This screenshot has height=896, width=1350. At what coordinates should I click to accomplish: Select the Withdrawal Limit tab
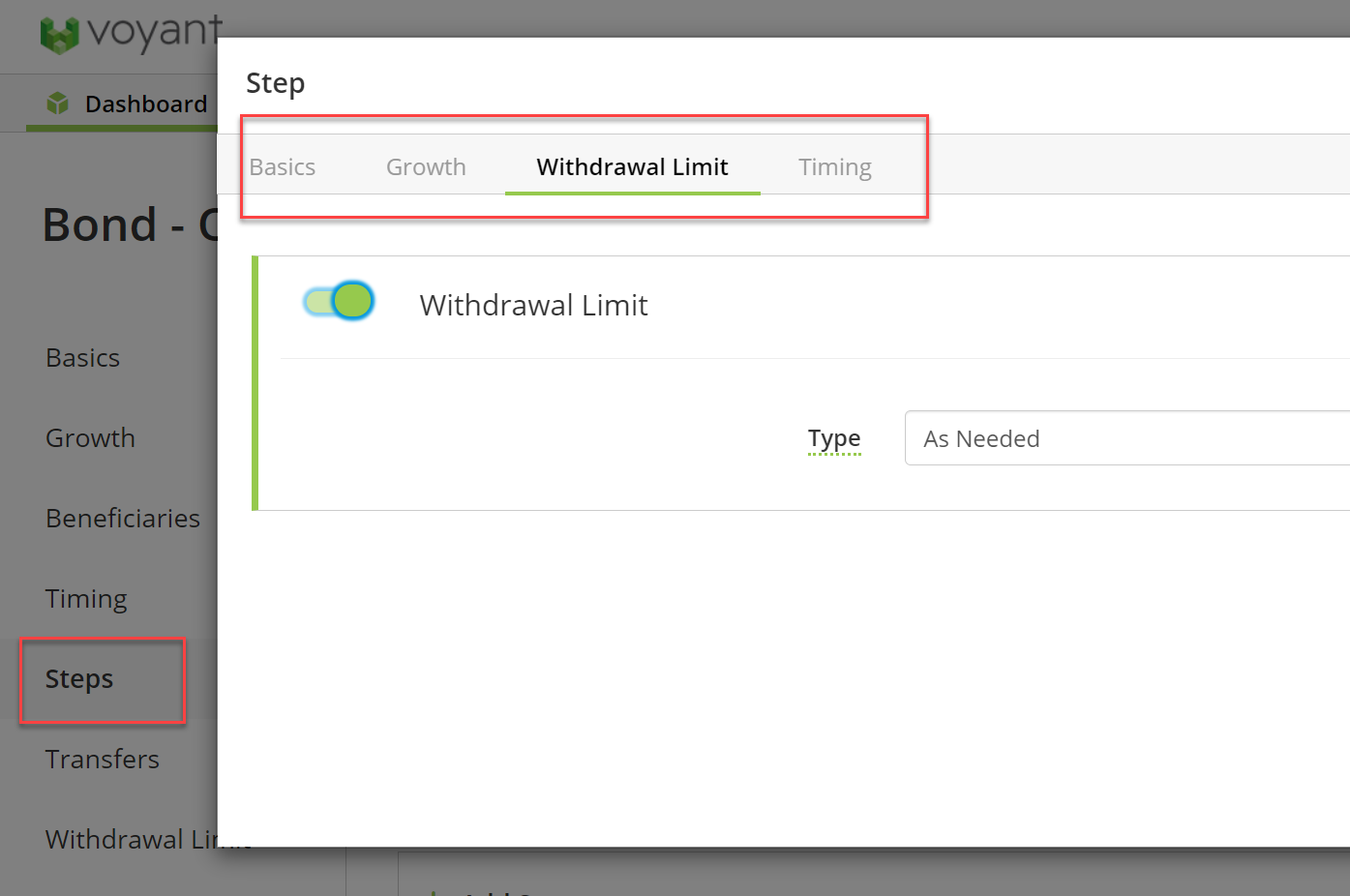click(632, 166)
